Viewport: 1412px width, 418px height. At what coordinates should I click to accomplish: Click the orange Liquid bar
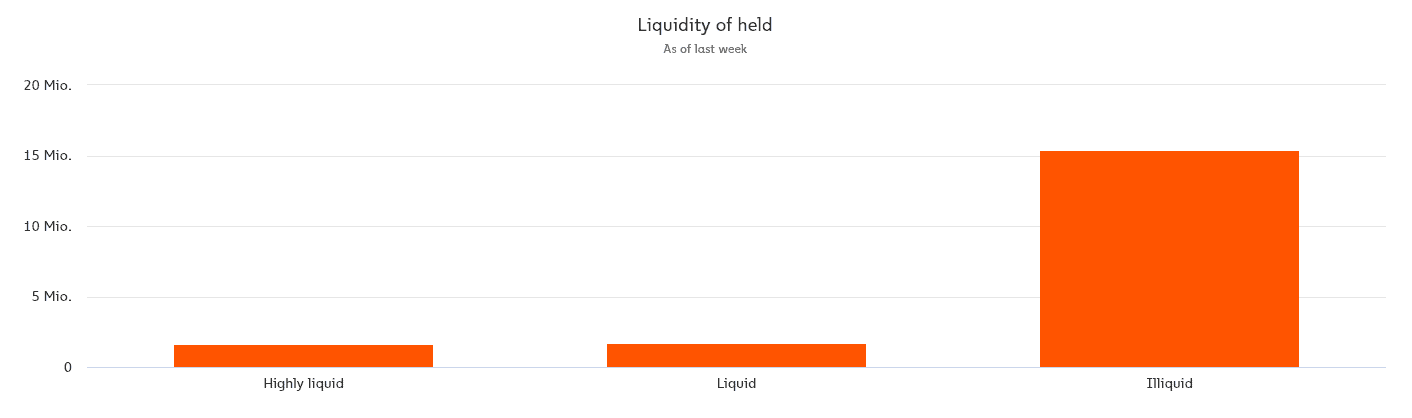(736, 355)
